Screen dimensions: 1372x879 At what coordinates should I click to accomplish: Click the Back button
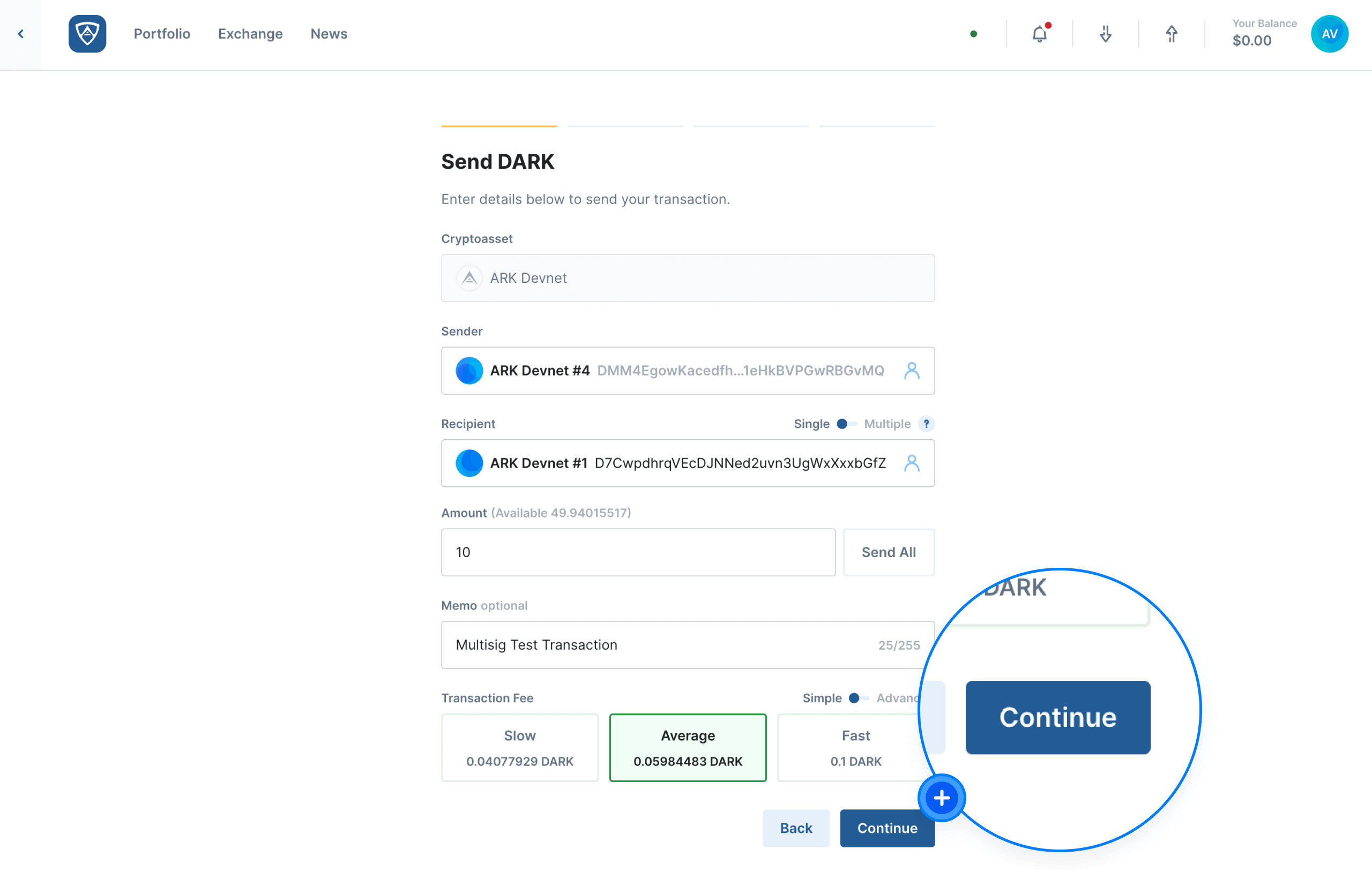[x=796, y=828]
